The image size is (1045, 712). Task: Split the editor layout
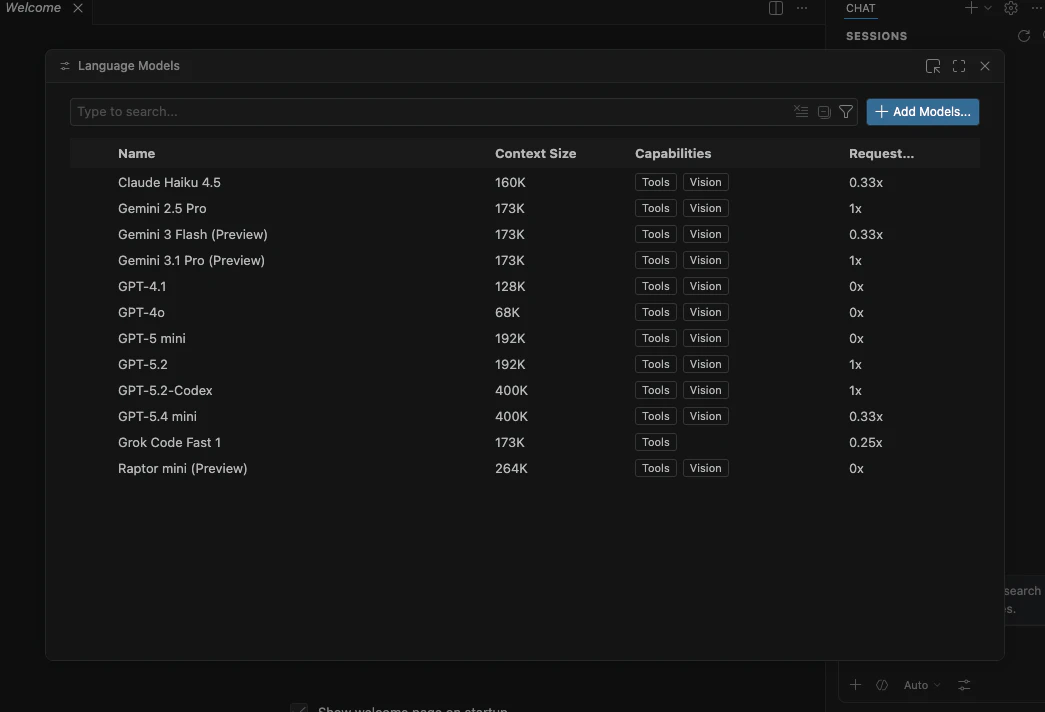776,8
